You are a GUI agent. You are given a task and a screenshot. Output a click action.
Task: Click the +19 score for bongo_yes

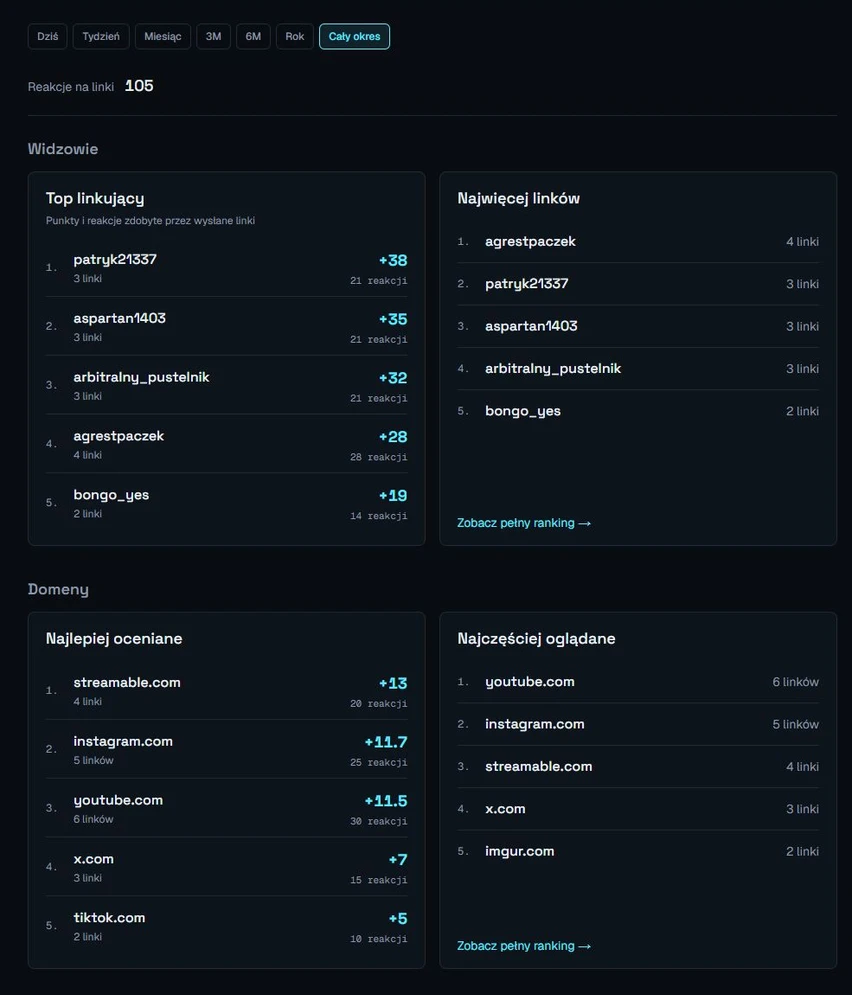click(x=393, y=496)
